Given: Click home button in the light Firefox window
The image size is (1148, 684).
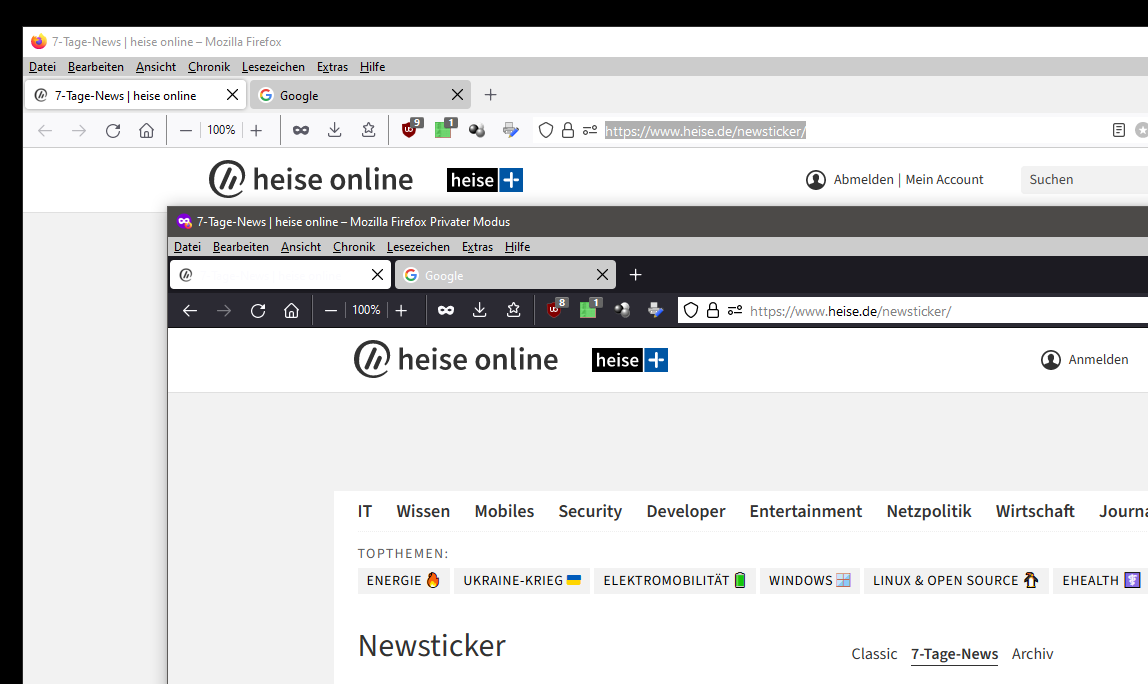Looking at the screenshot, I should pyautogui.click(x=146, y=131).
